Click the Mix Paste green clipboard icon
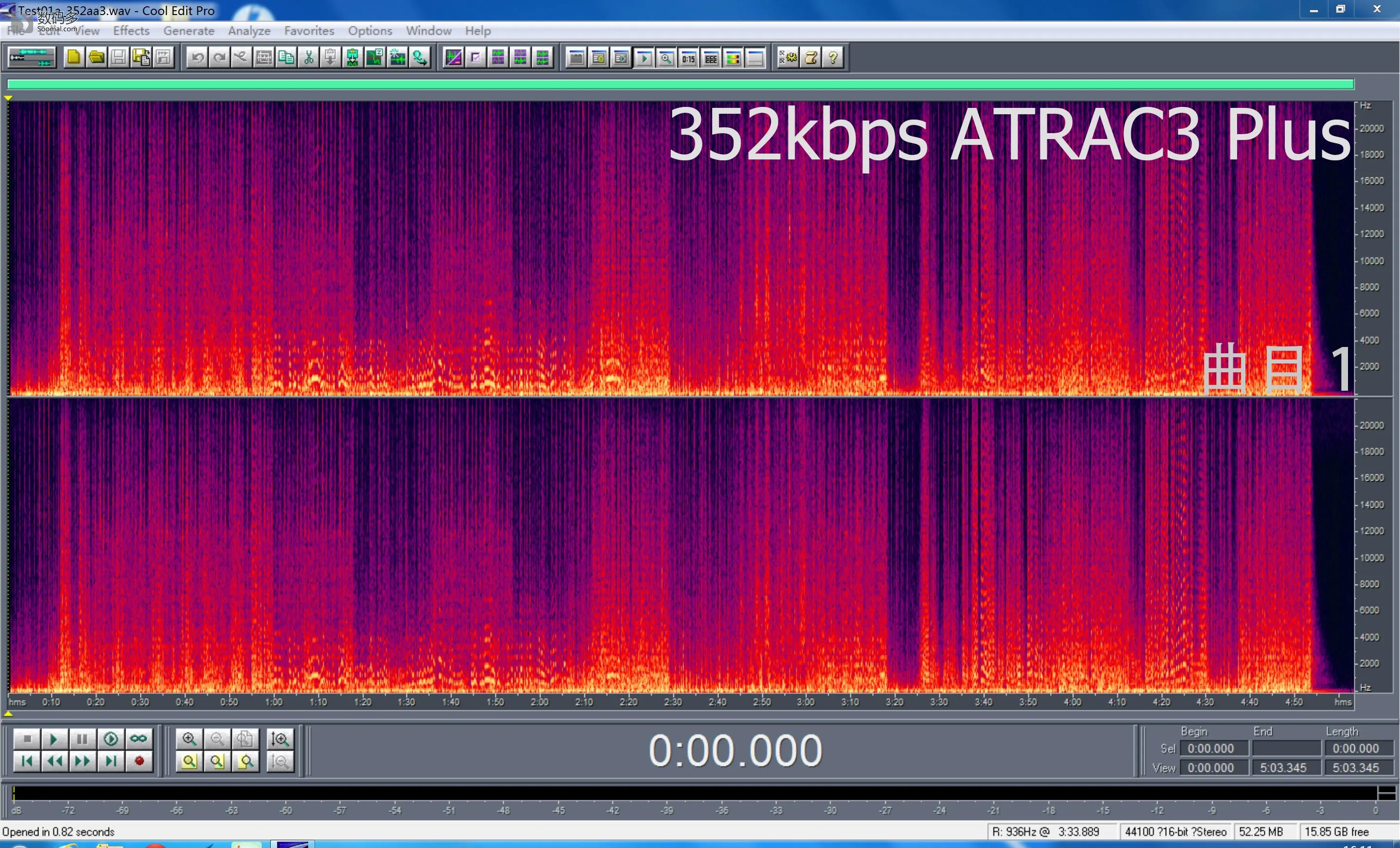Viewport: 1400px width, 848px height. (353, 57)
